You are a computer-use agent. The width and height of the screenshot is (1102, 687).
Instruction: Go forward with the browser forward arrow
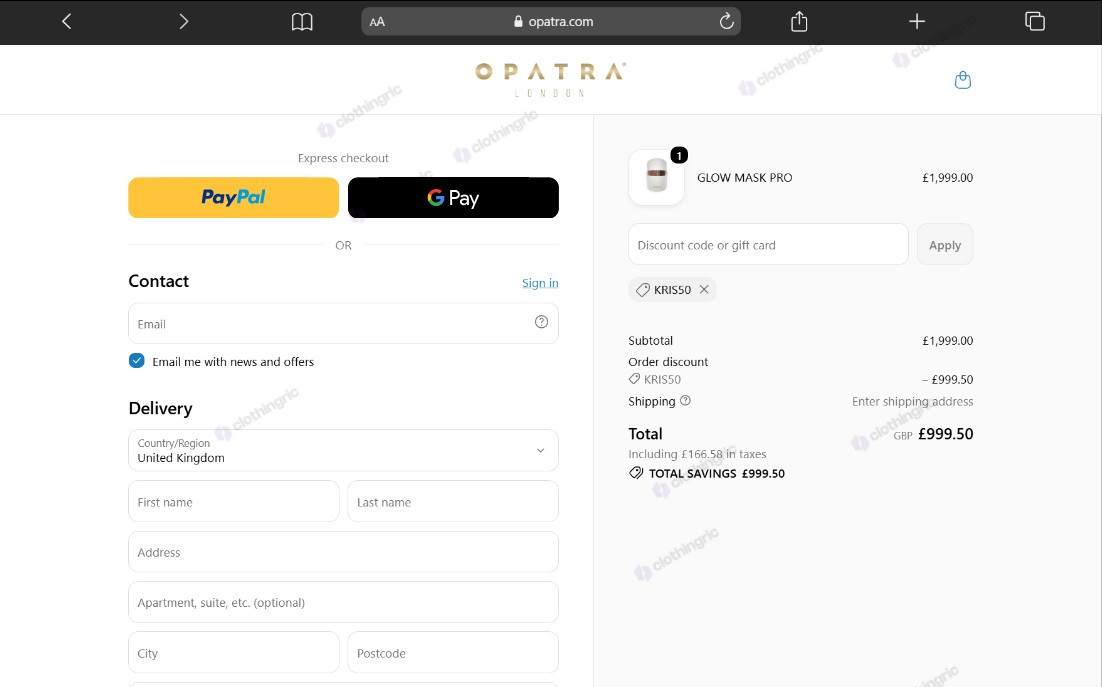coord(183,22)
